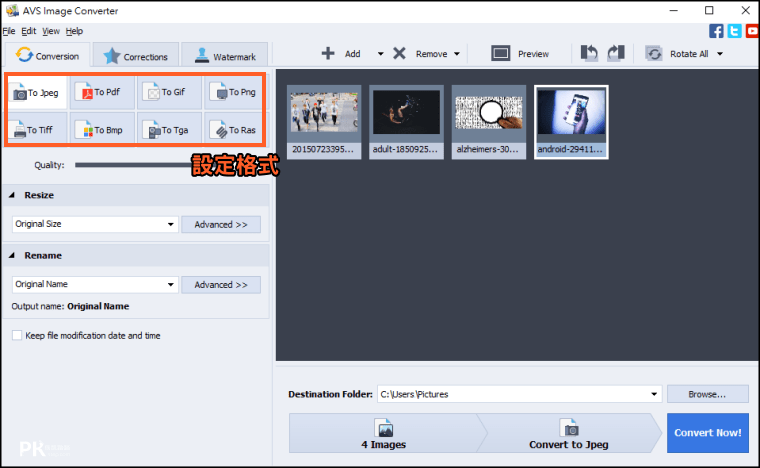Click the 4 Images step icon
Viewport: 760px width, 468px height.
pos(383,428)
